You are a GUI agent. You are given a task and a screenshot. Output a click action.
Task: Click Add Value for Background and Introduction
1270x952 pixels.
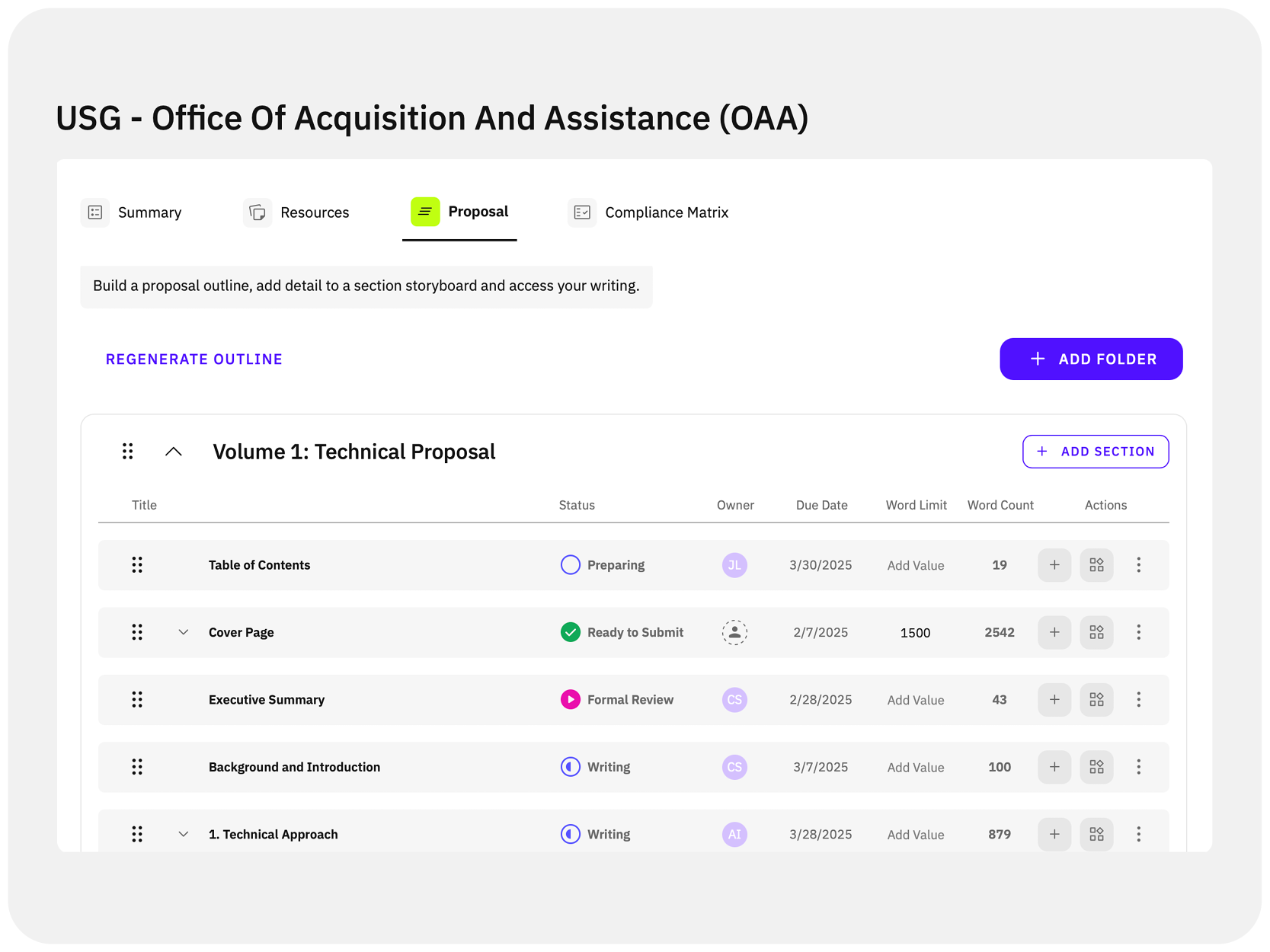click(916, 767)
